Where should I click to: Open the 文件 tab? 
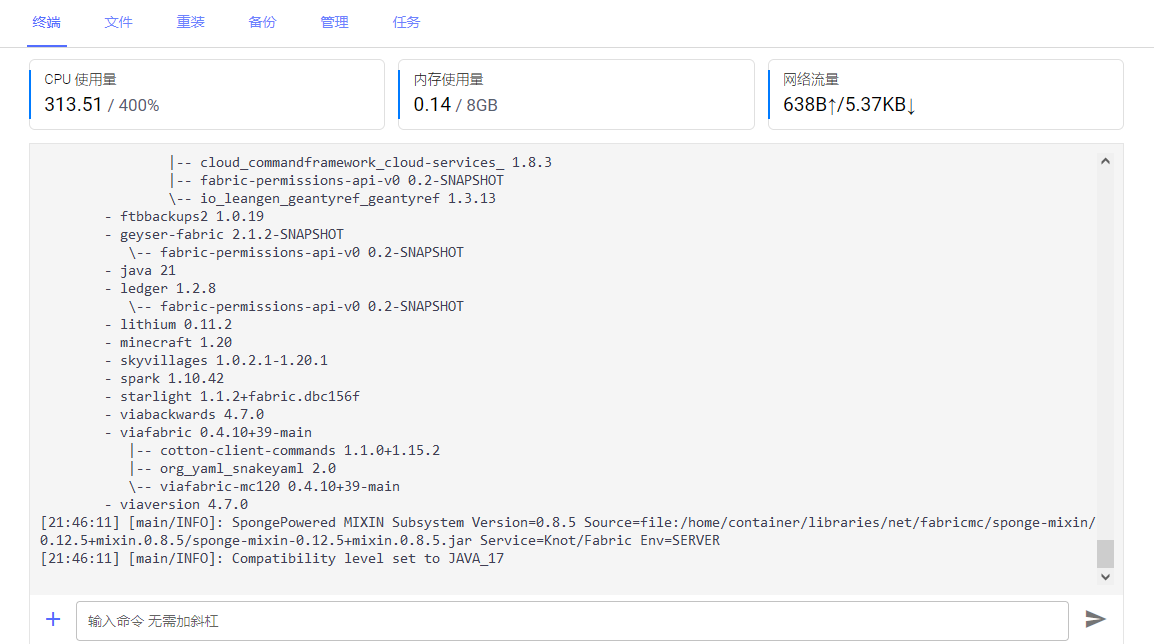(x=118, y=22)
